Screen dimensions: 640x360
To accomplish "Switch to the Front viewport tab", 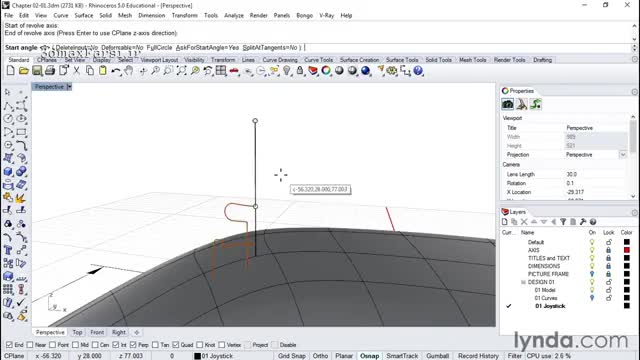I will tap(97, 332).
